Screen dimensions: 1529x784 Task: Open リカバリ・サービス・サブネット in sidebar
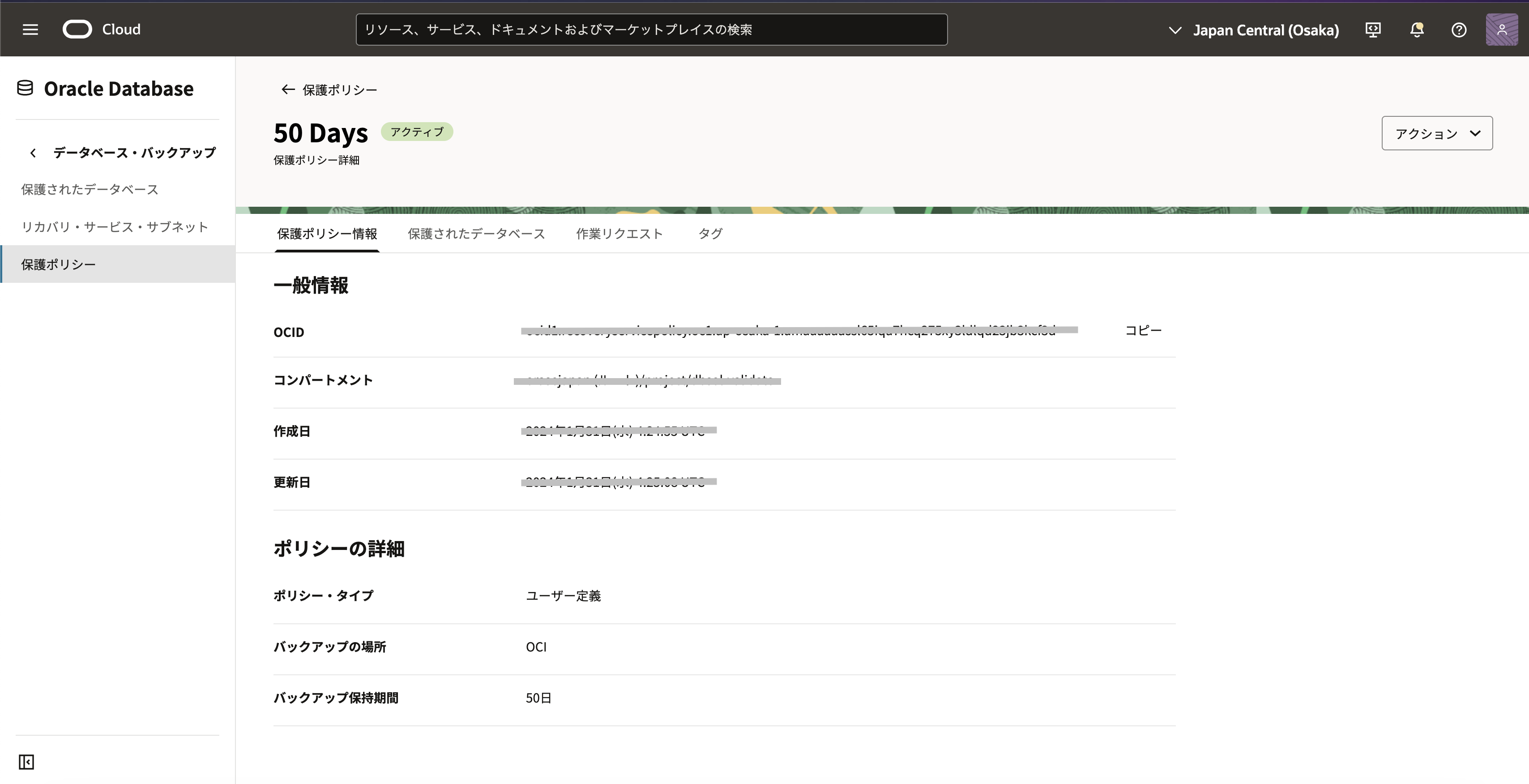(115, 227)
